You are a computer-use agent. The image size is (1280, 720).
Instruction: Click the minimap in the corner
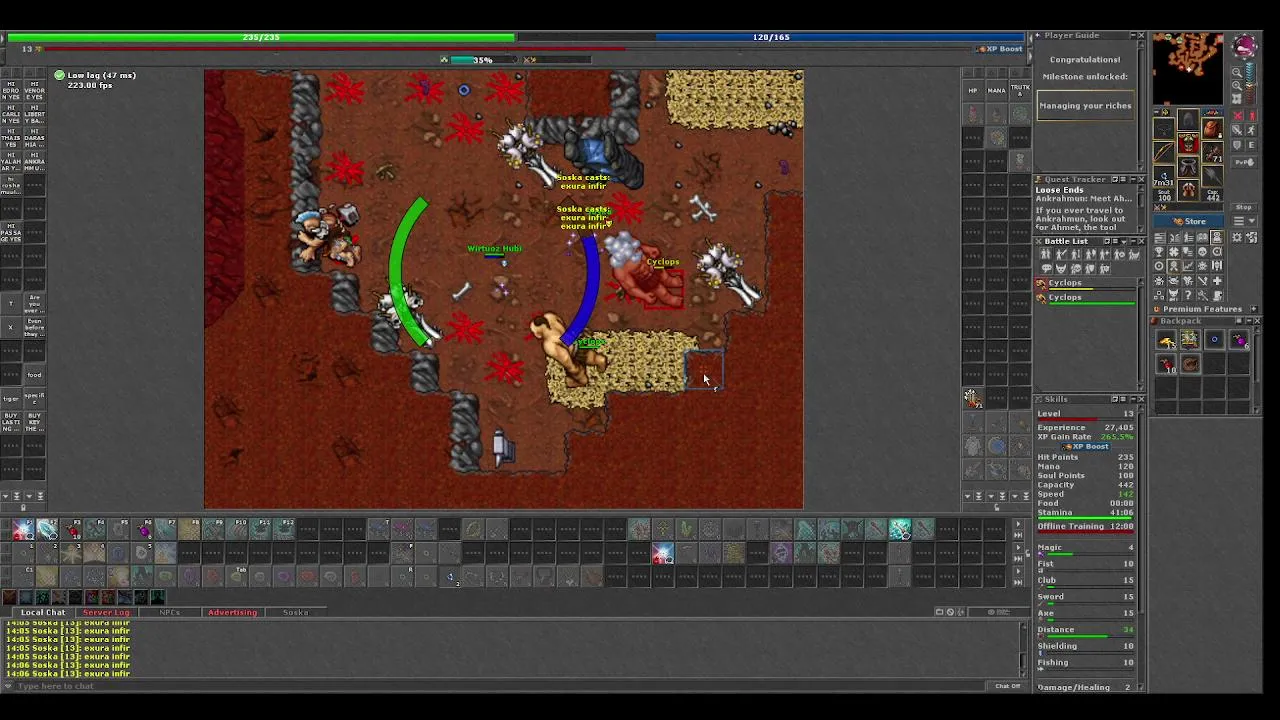[x=1188, y=68]
